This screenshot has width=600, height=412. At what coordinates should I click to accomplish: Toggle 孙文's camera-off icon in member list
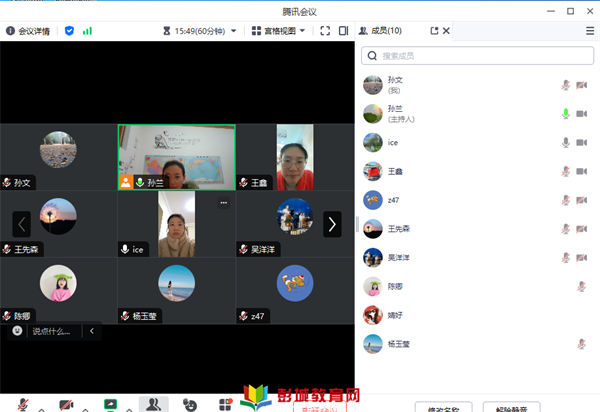point(582,85)
